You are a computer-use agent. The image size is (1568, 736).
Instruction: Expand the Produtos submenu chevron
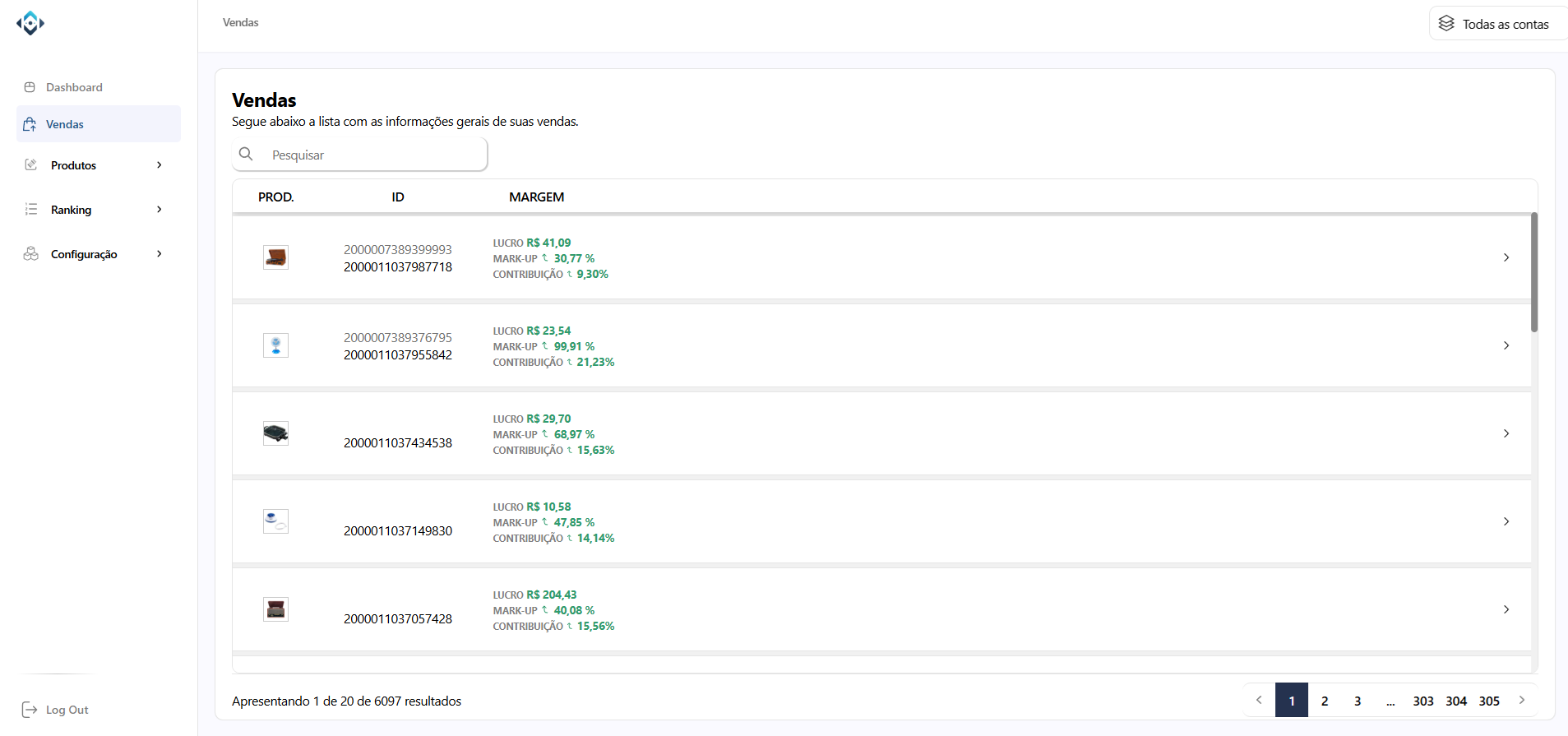pos(160,165)
